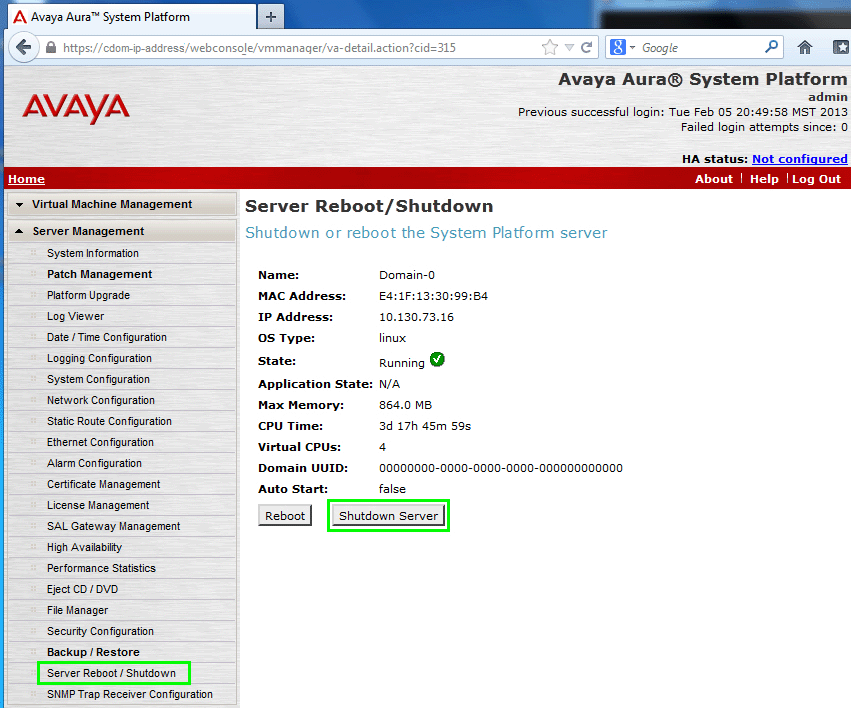The height and width of the screenshot is (708, 851).
Task: Open Network Configuration
Action: 101,400
